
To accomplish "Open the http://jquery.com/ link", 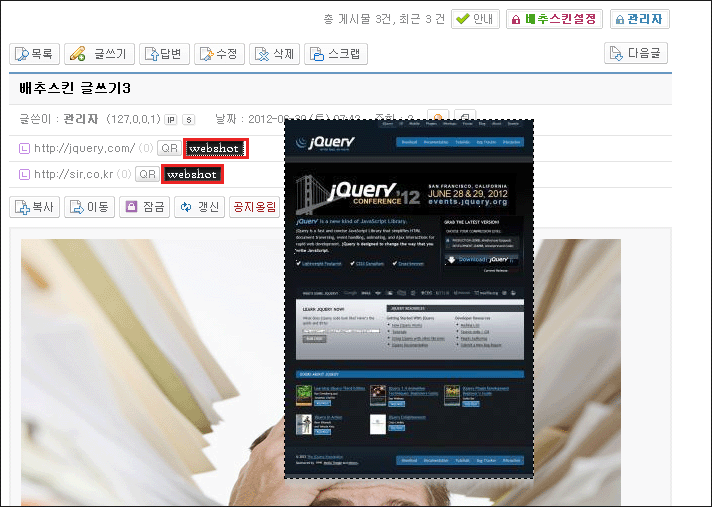I will (x=84, y=148).
